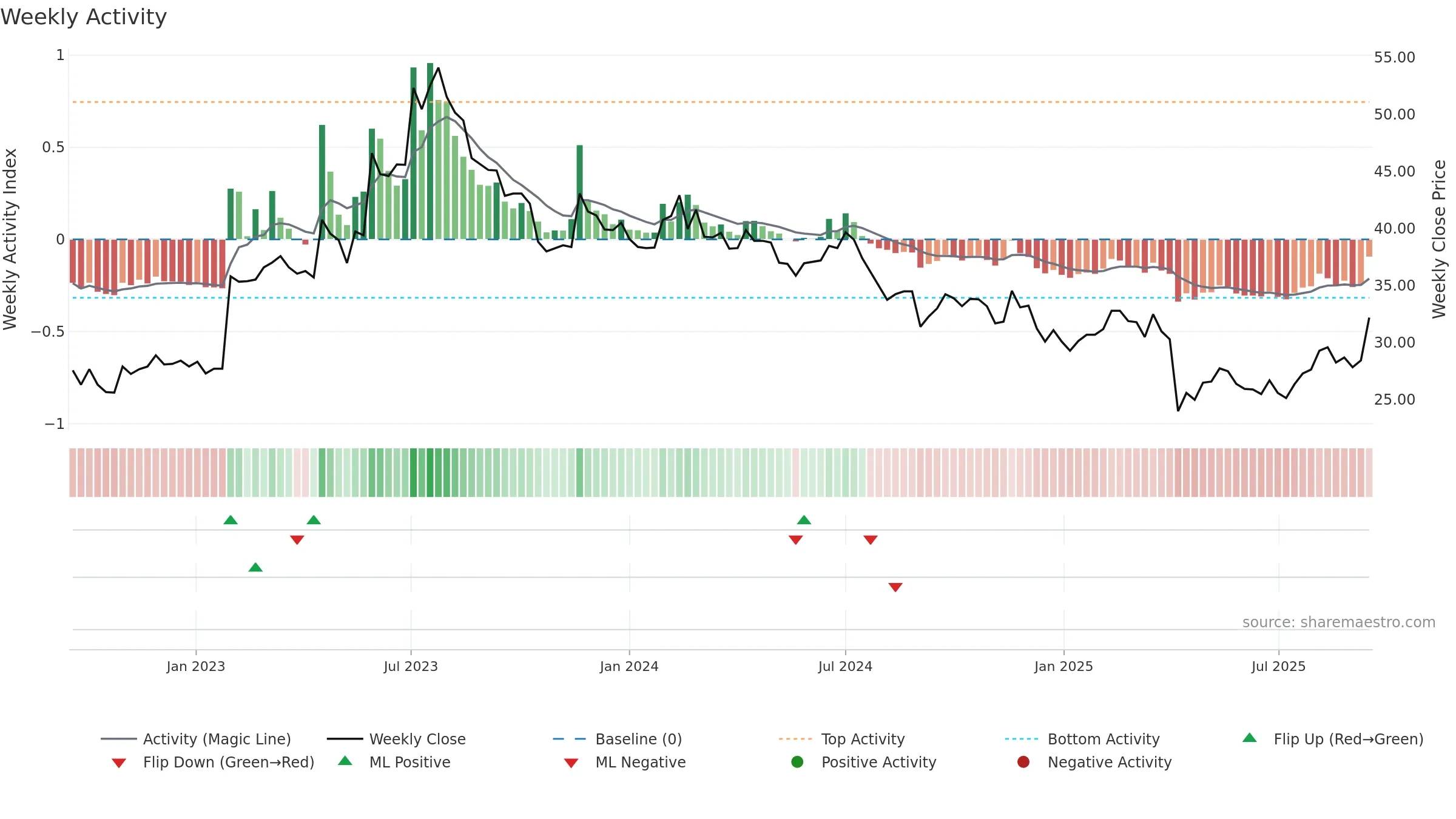Toggle the ML Negative legend entry

tap(625, 762)
